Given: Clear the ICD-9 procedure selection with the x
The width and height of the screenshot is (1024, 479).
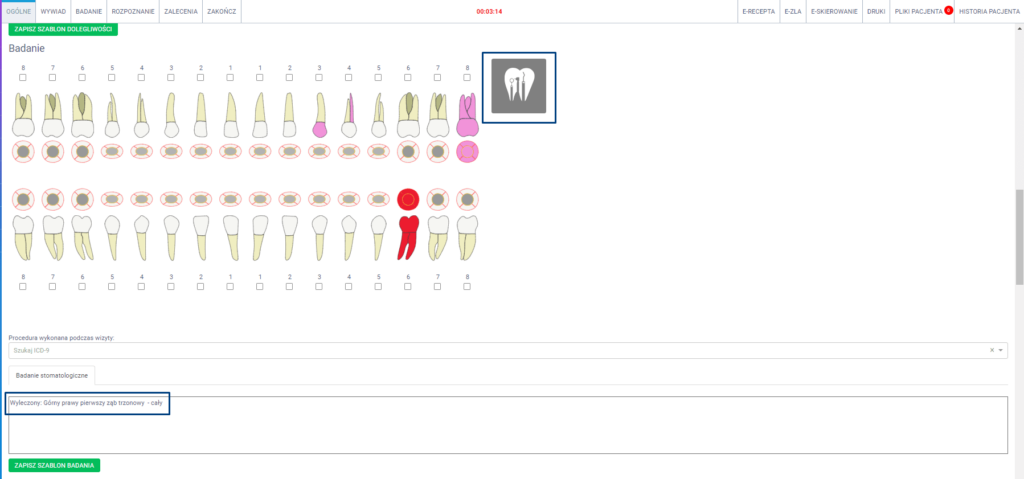Looking at the screenshot, I should tap(991, 350).
